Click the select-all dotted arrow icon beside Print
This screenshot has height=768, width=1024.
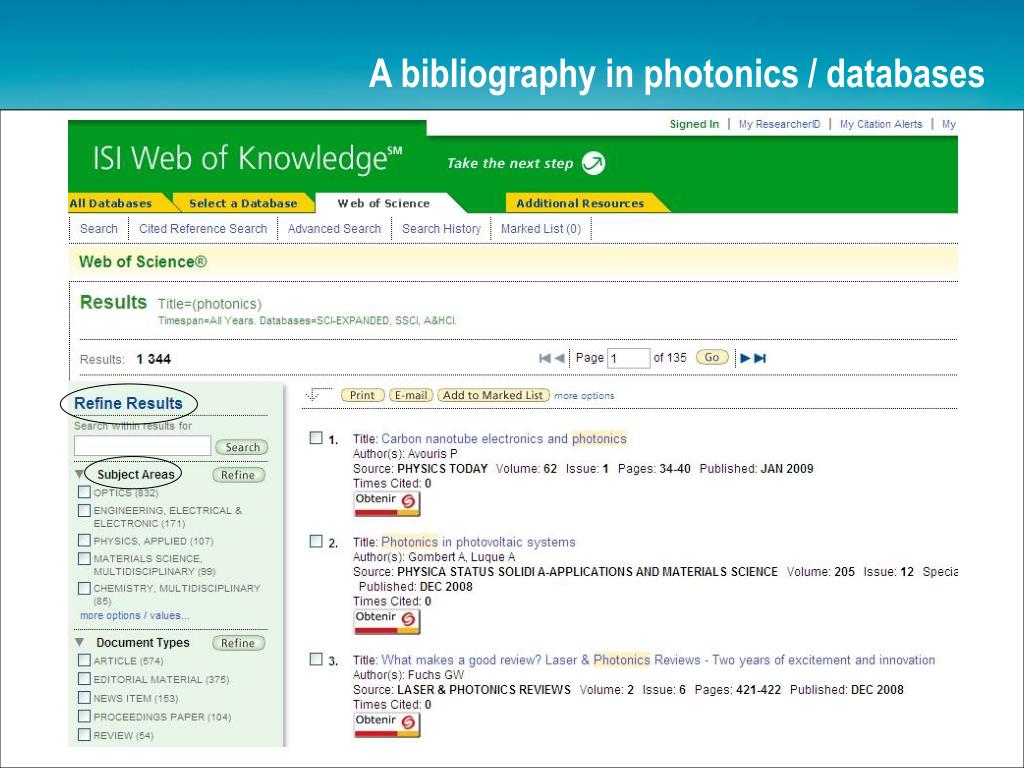tap(318, 394)
